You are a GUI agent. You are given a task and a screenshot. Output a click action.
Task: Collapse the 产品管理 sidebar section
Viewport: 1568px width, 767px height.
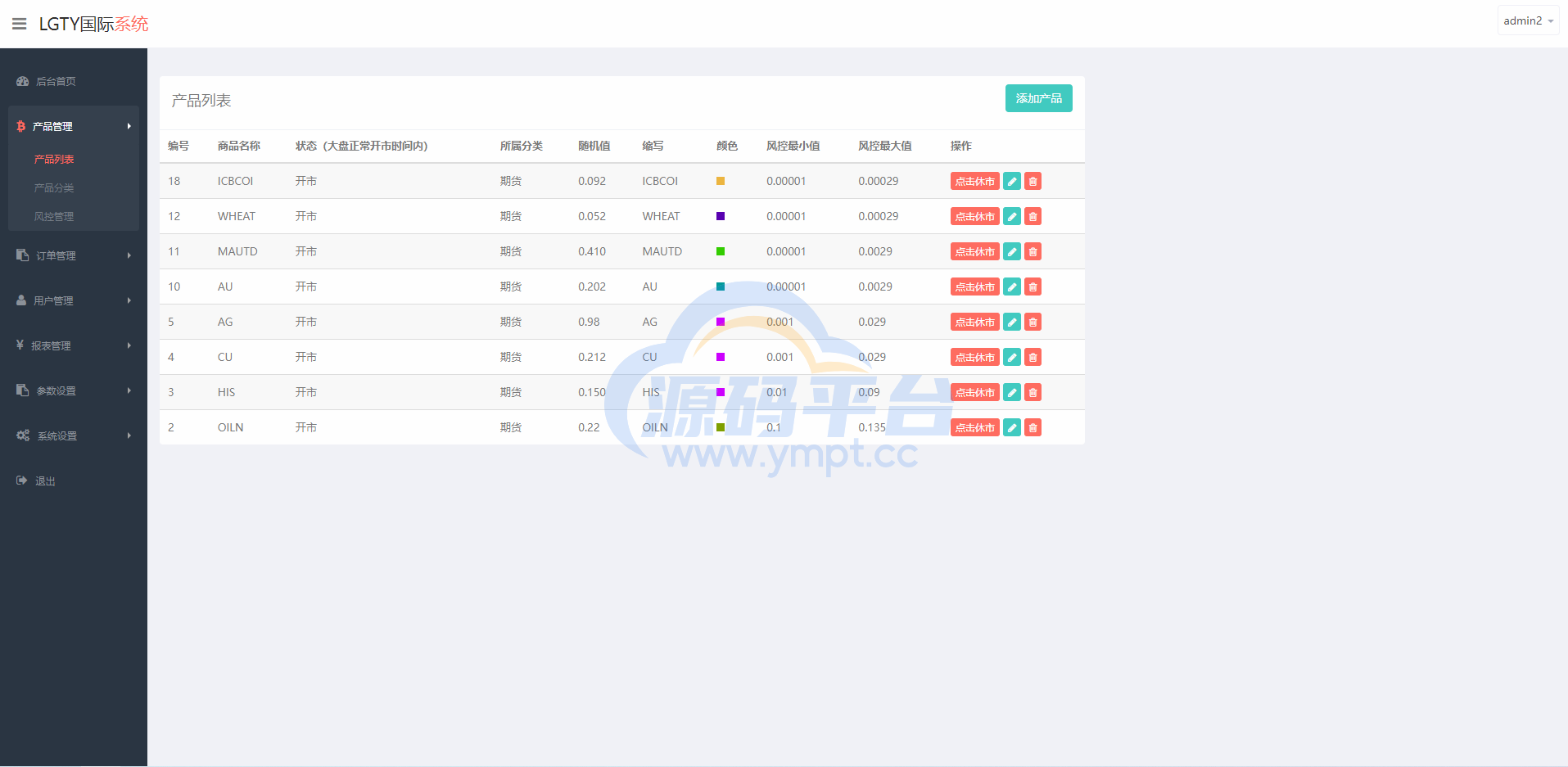pos(74,126)
